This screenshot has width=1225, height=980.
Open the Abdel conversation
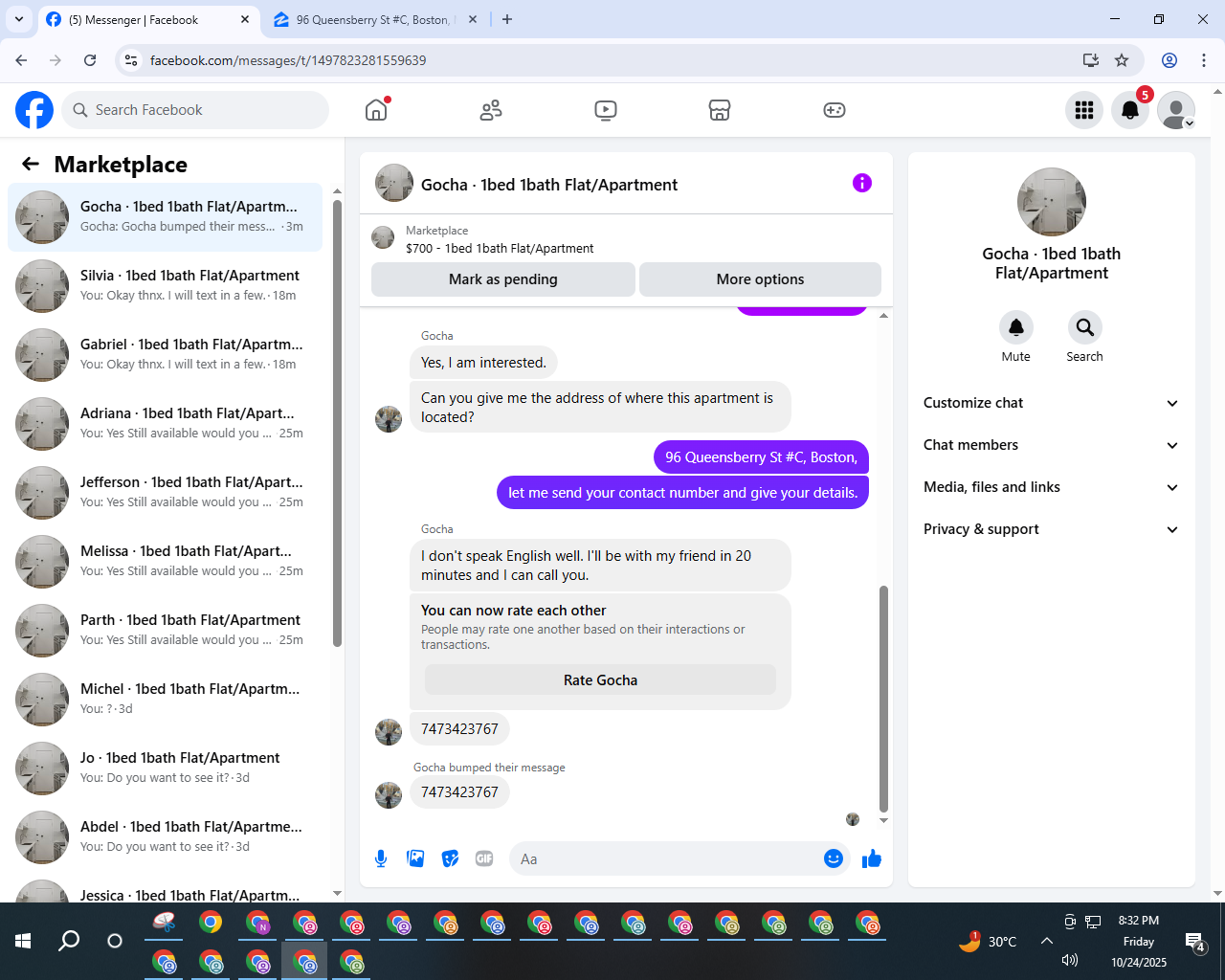point(165,837)
